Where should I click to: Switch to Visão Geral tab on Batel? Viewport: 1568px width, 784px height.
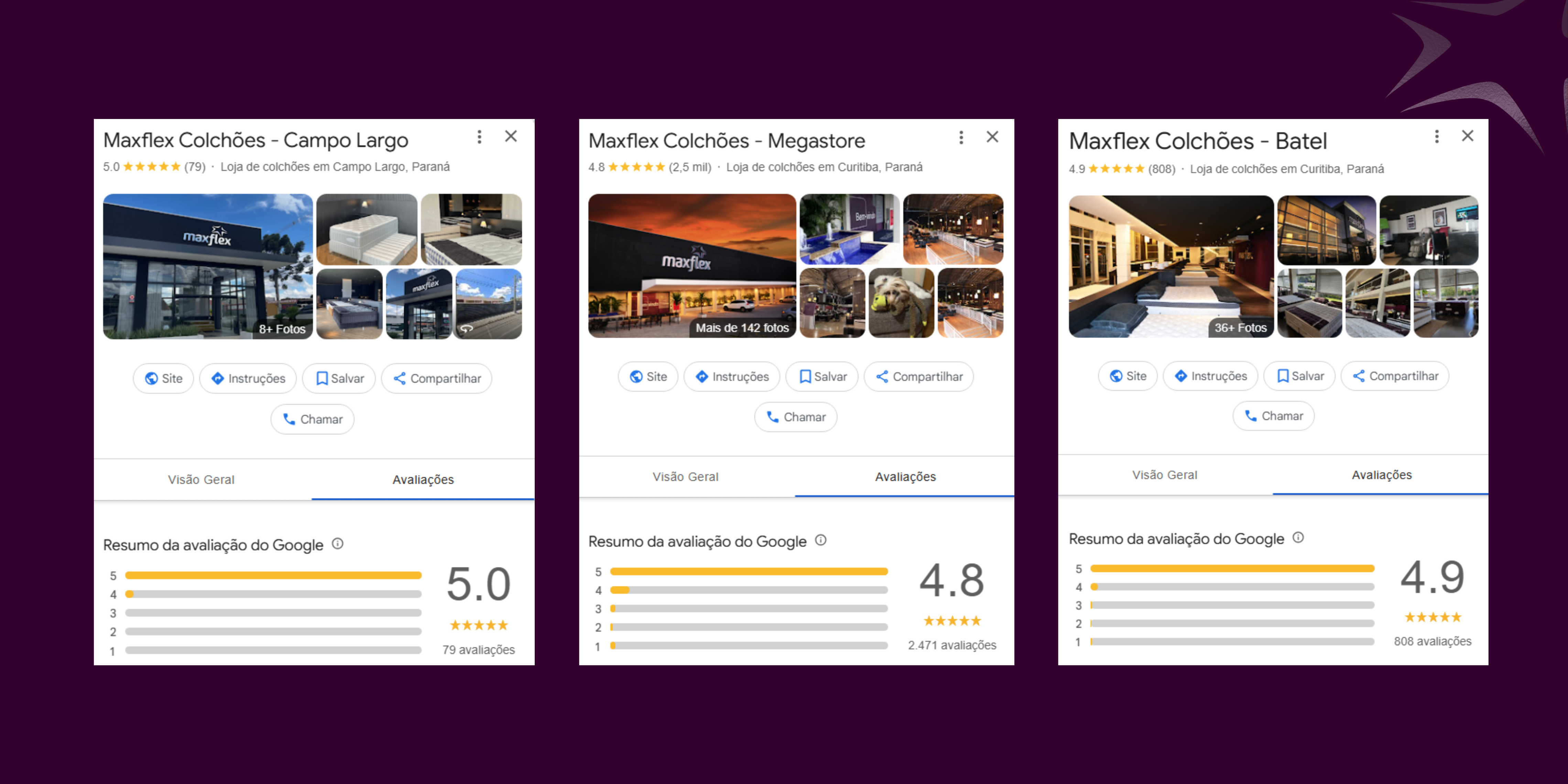[x=1164, y=475]
